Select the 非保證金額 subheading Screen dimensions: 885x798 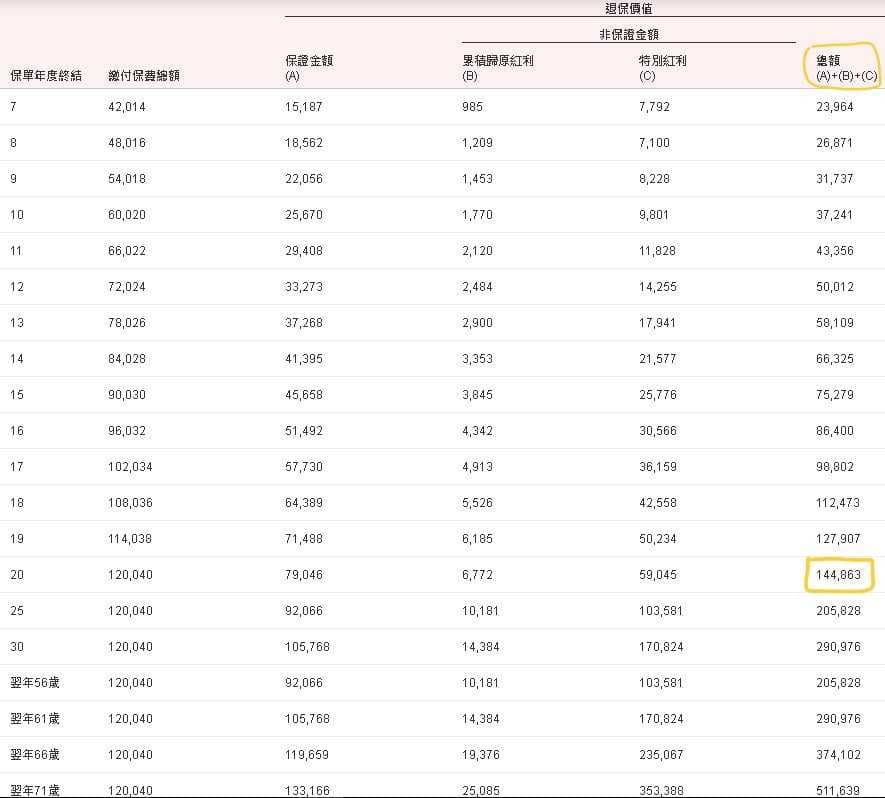(629, 34)
